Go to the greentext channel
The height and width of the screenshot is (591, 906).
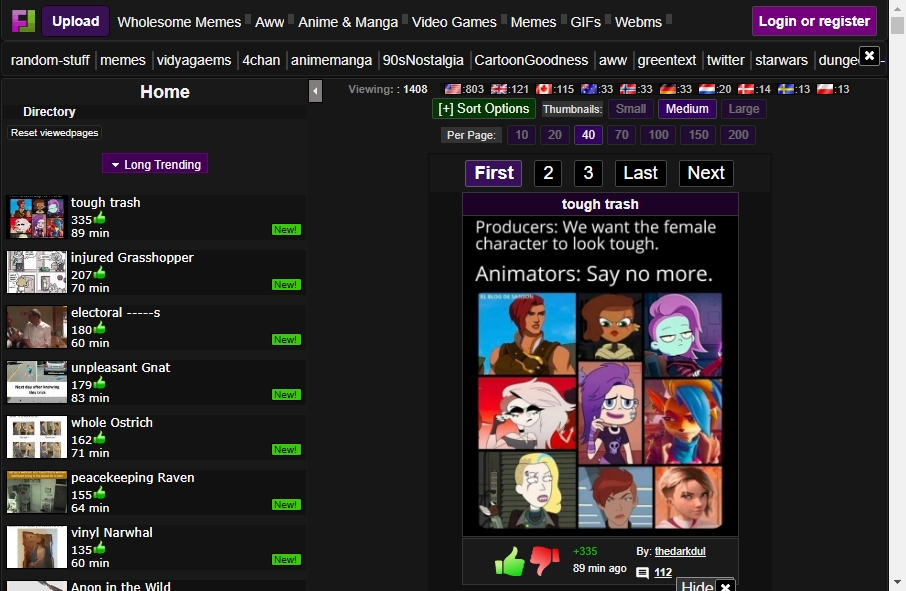click(x=667, y=60)
